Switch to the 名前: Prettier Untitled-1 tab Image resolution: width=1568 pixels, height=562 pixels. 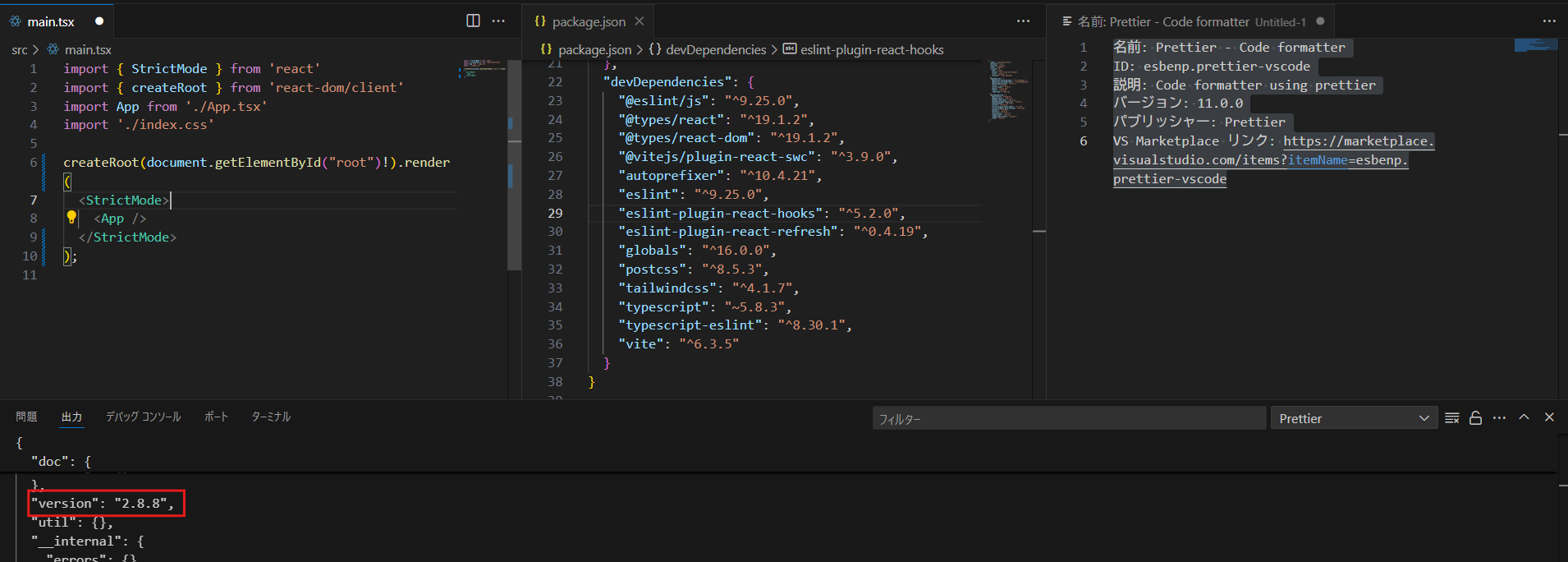[x=1190, y=21]
